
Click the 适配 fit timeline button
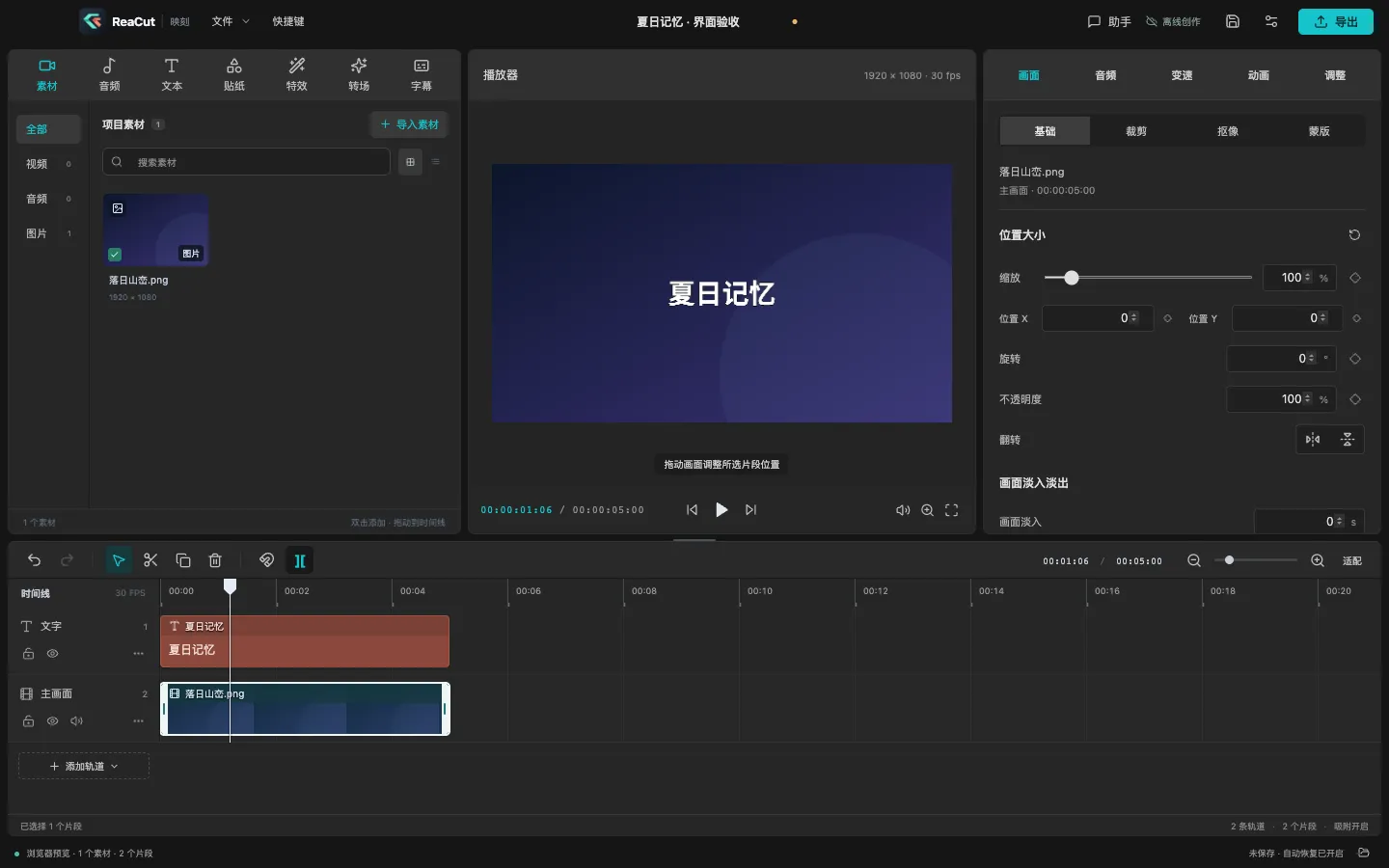pyautogui.click(x=1352, y=560)
